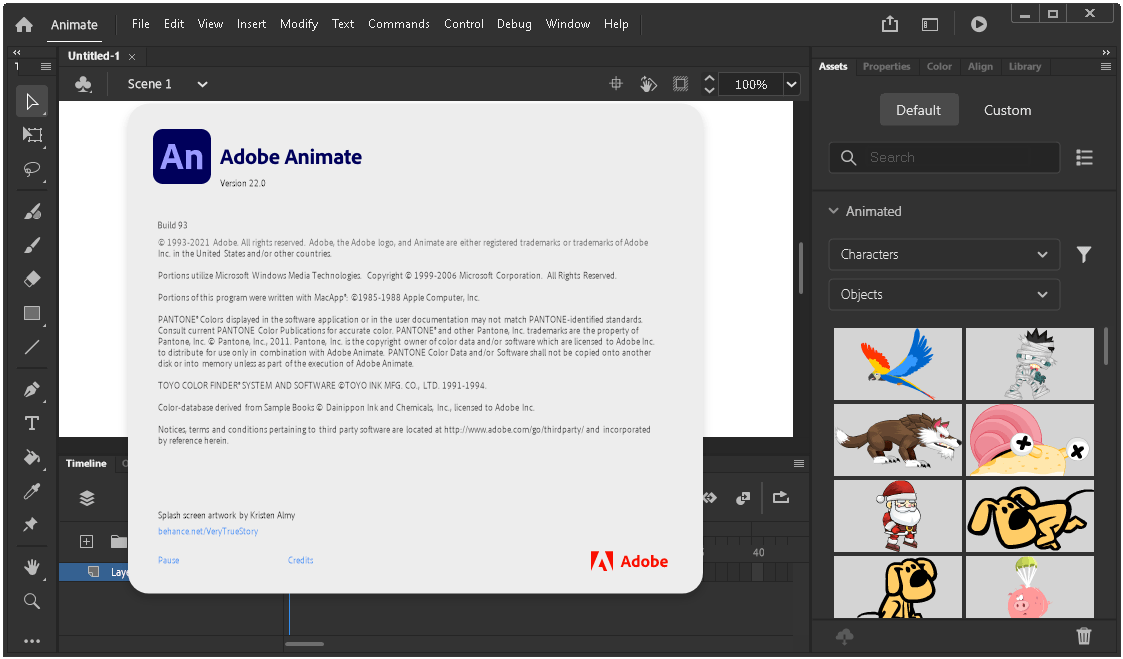The image size is (1123, 659).
Task: Click the 100% zoom input field
Action: pyautogui.click(x=751, y=85)
